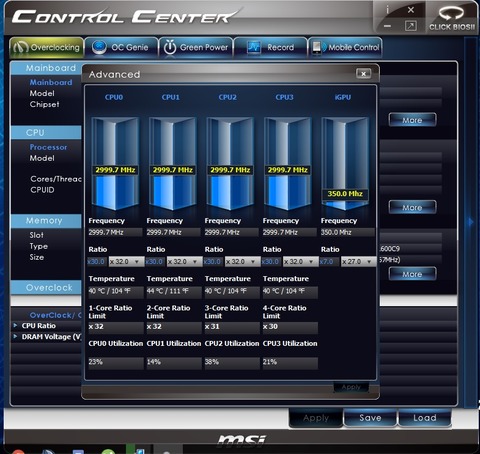Switch to the OC Genie tab

point(121,47)
